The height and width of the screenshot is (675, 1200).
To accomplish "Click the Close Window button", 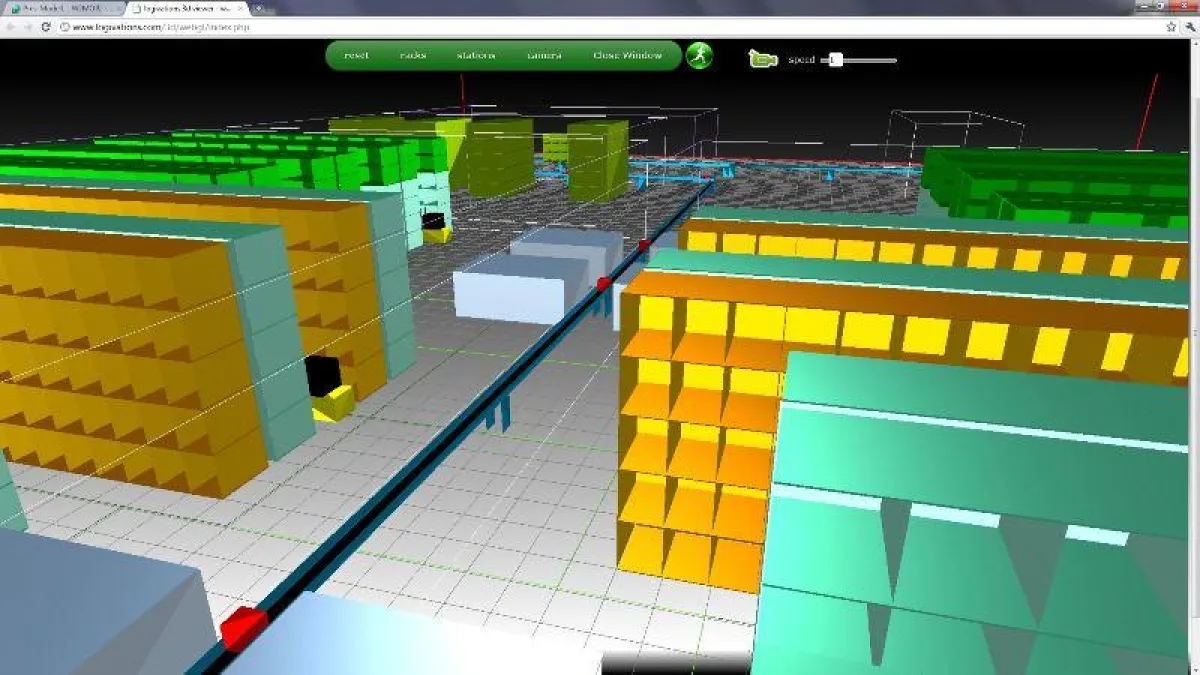I will click(x=630, y=57).
